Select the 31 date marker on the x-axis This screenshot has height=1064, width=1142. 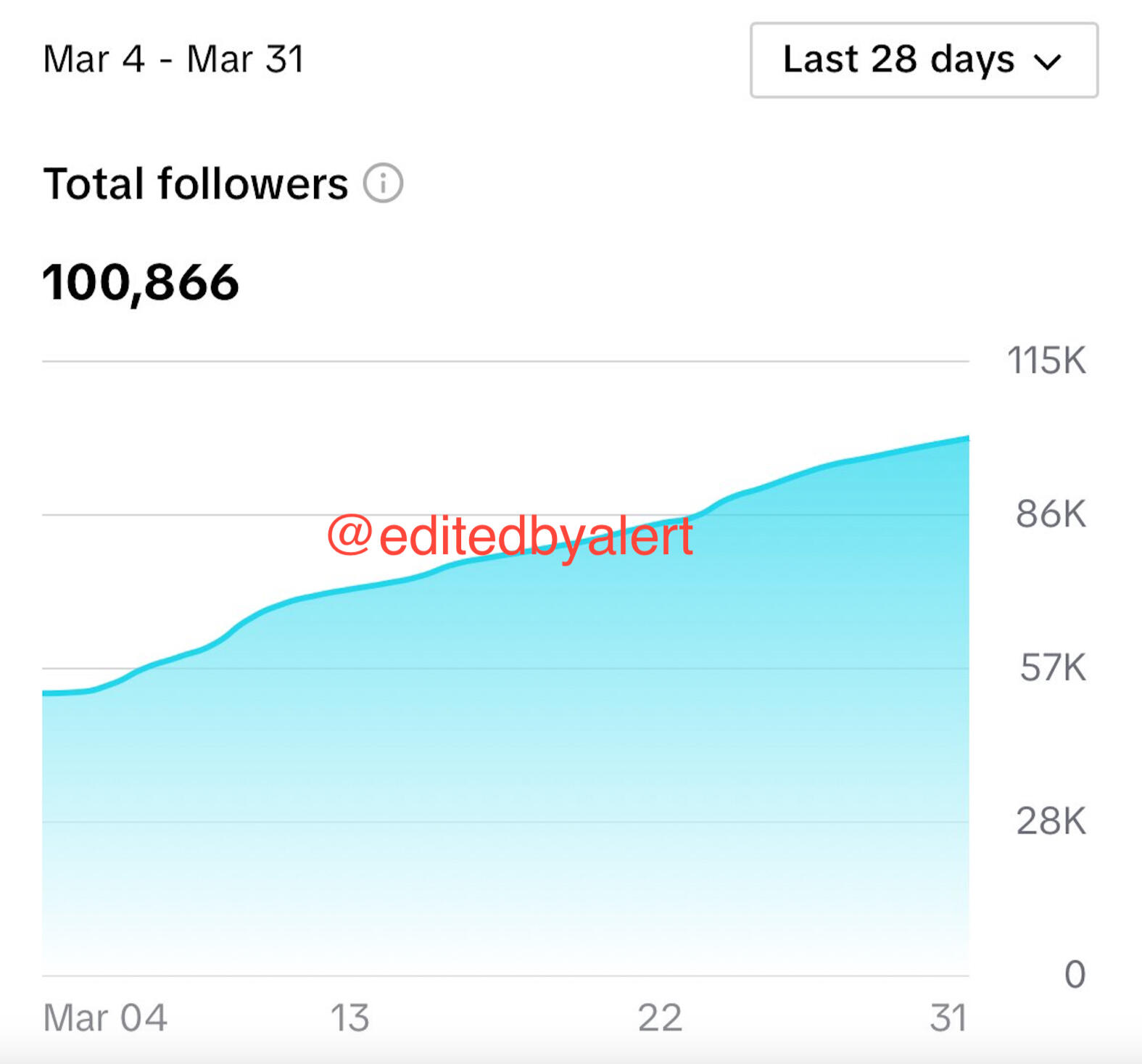[x=948, y=1018]
